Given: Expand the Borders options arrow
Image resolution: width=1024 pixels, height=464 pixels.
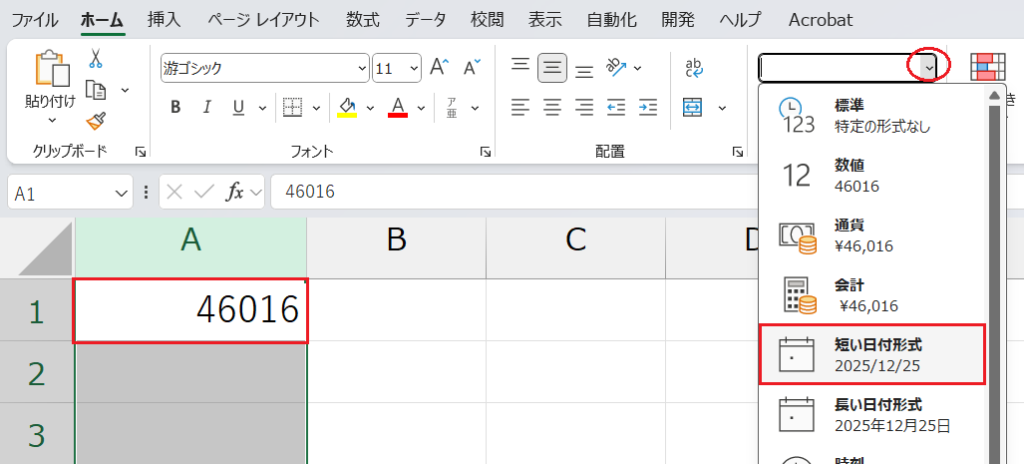Looking at the screenshot, I should [x=317, y=108].
